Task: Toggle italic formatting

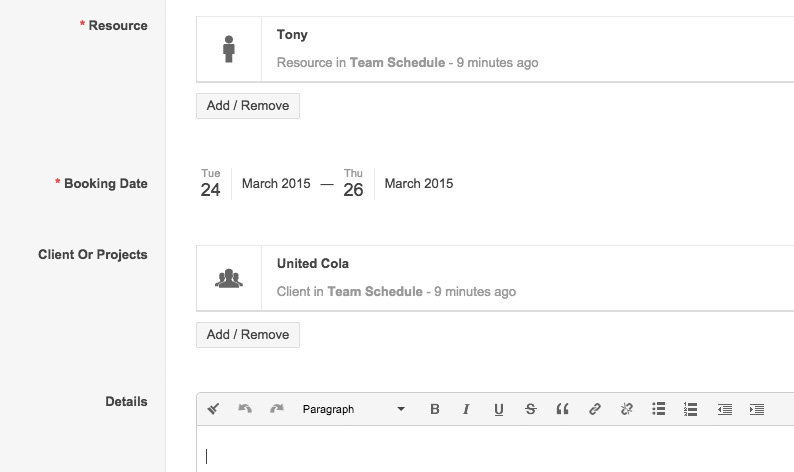Action: (x=466, y=409)
